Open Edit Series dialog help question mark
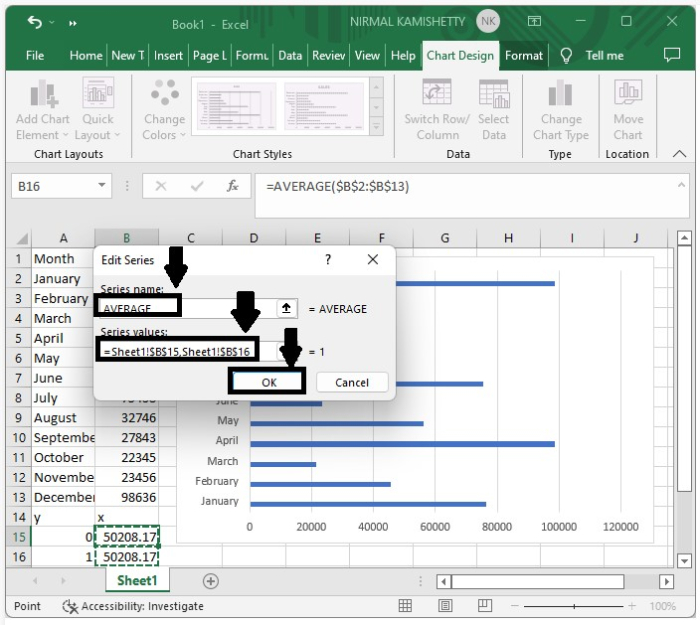This screenshot has width=700, height=625. click(x=328, y=259)
